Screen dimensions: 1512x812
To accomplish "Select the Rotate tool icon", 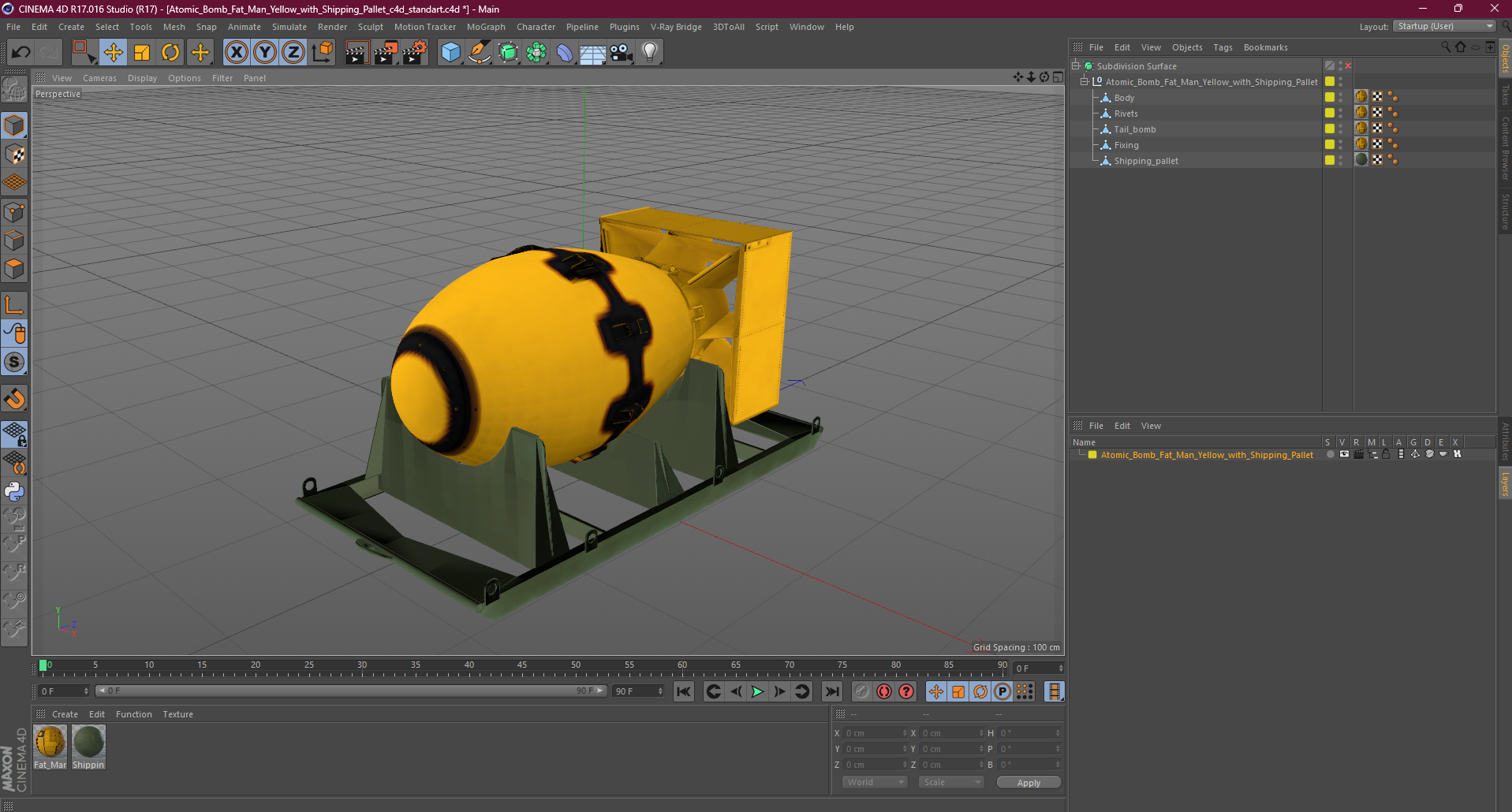I will [x=170, y=53].
